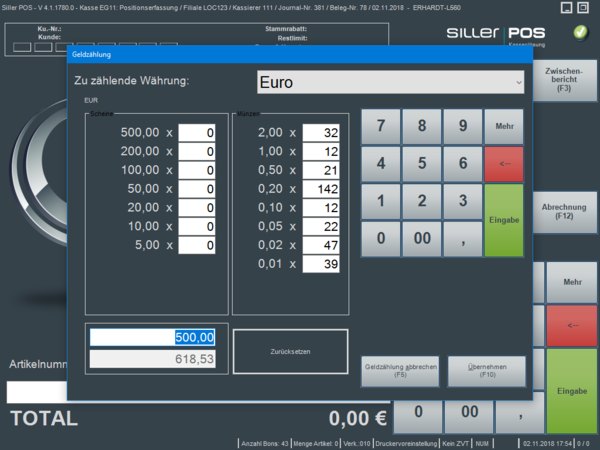Click the Abrechnung (F12) button
This screenshot has height=450, width=600.
pyautogui.click(x=566, y=211)
